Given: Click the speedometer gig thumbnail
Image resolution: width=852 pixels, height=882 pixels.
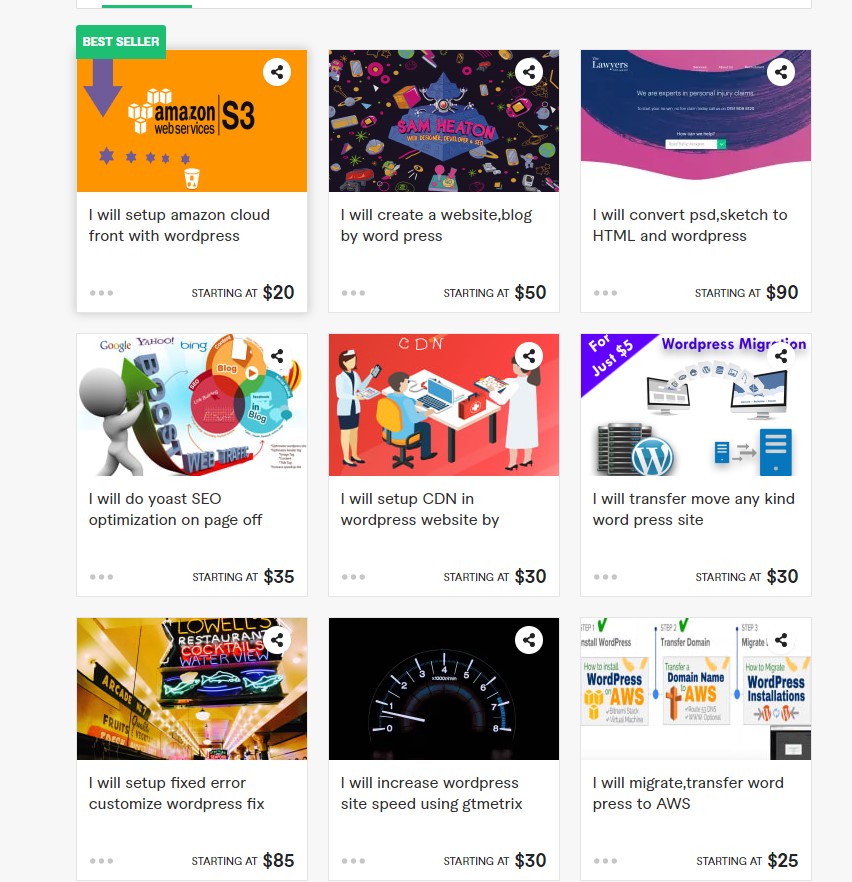Looking at the screenshot, I should (444, 689).
